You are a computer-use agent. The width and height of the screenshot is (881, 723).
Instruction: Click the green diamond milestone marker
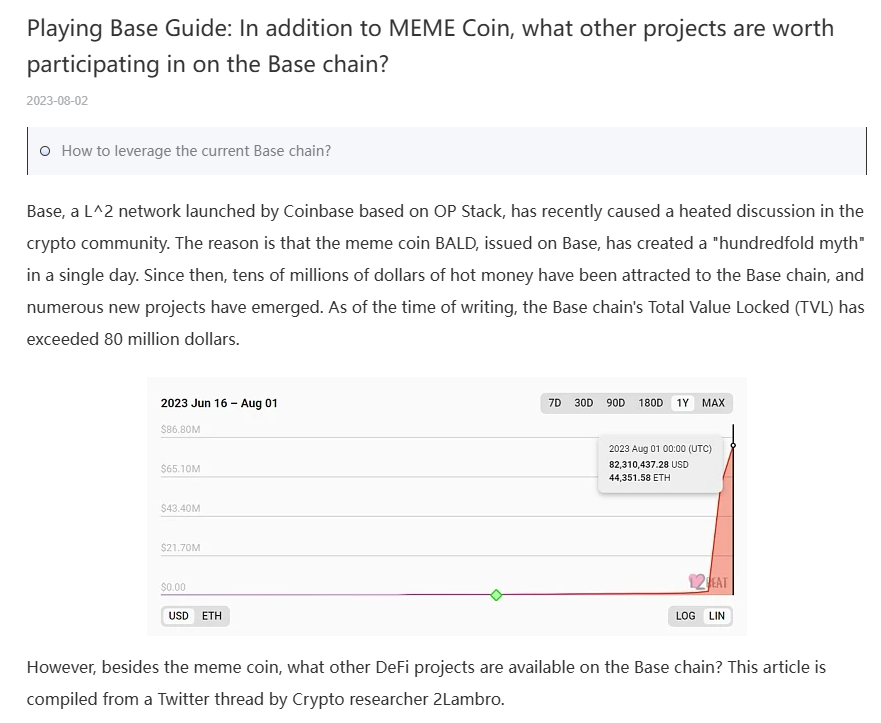pos(496,595)
